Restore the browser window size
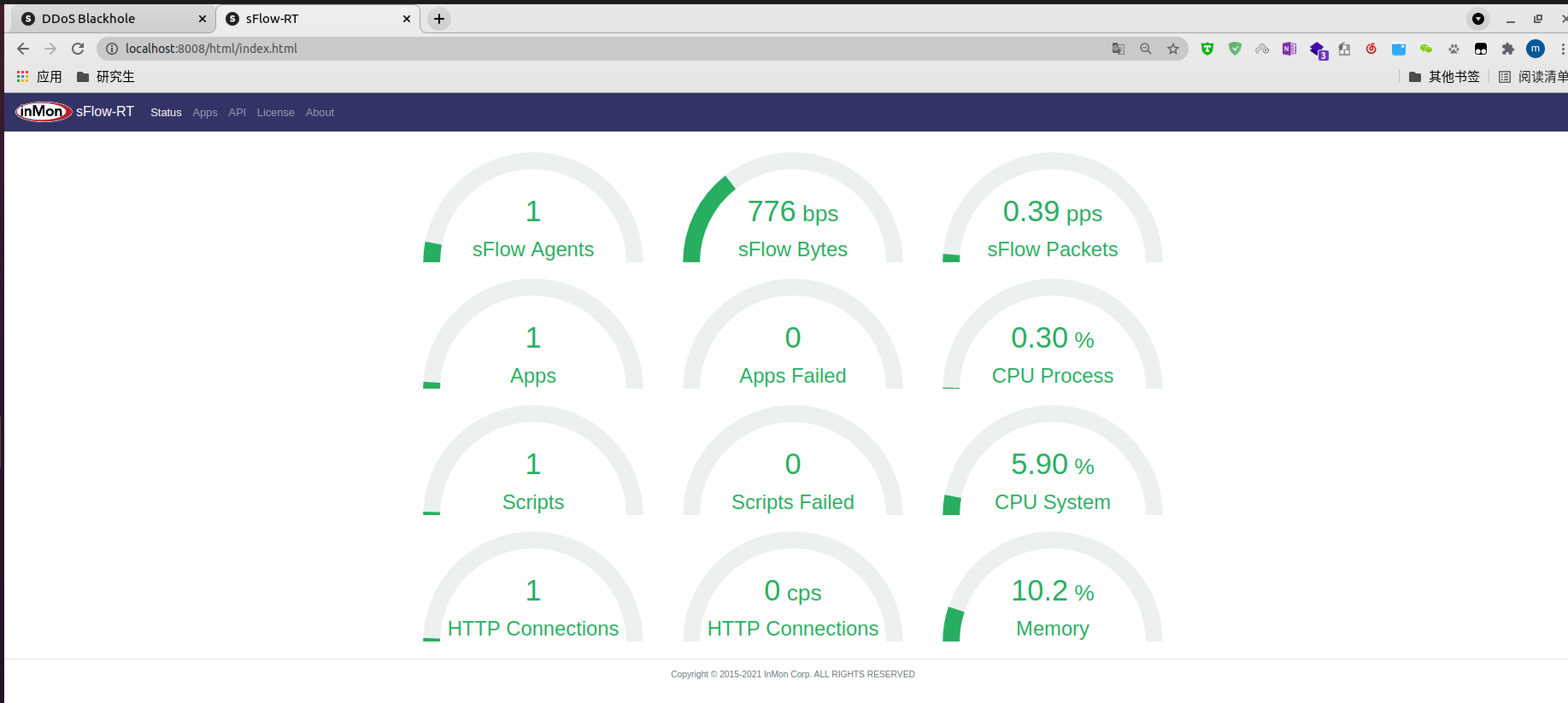Viewport: 1568px width, 703px height. [1538, 19]
